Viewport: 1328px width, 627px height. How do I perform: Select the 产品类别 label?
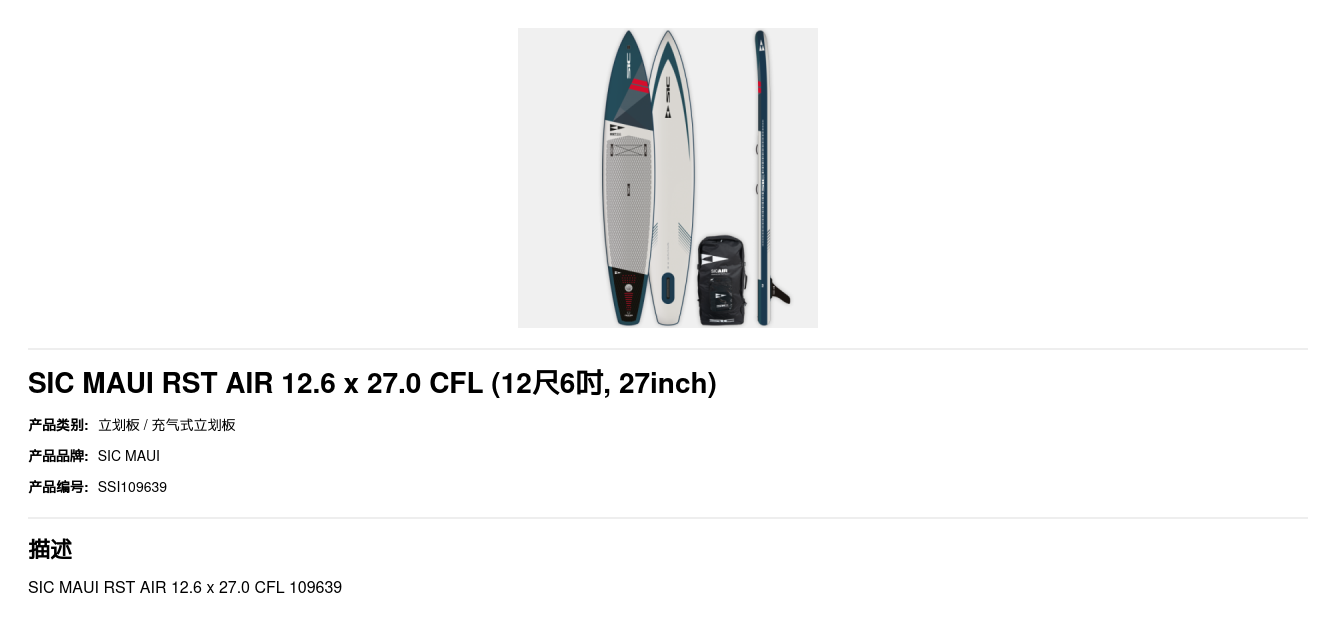pyautogui.click(x=58, y=425)
